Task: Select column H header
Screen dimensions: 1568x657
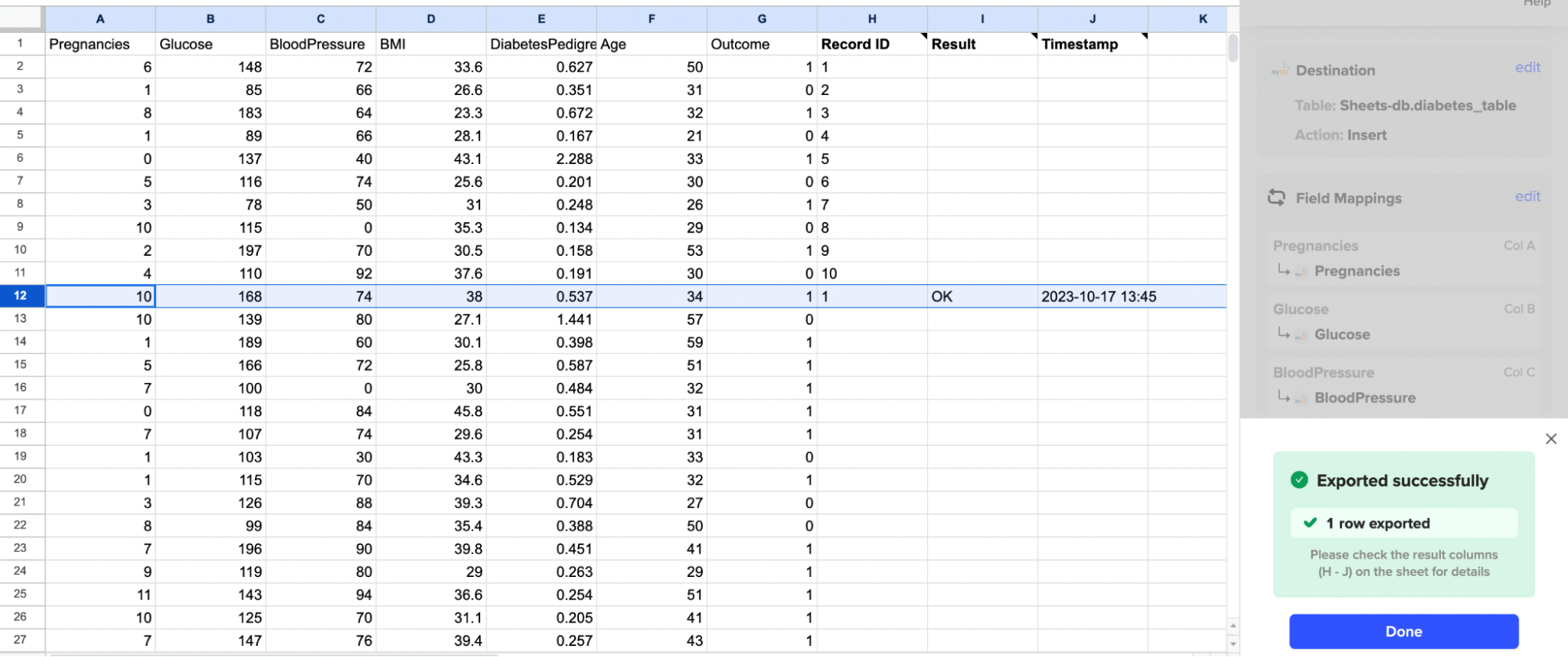Action: (x=871, y=19)
